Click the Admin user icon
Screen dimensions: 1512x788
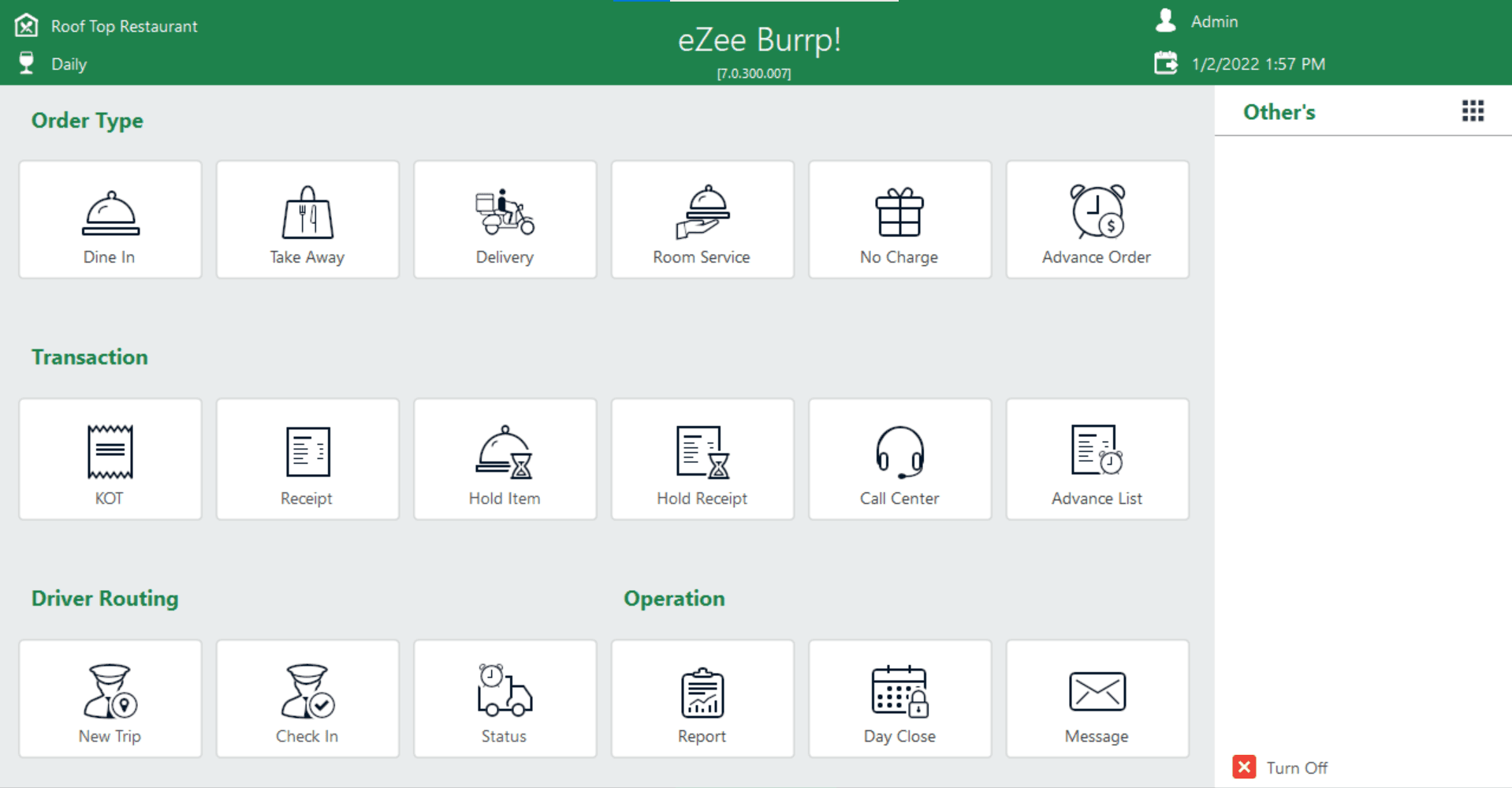point(1166,21)
